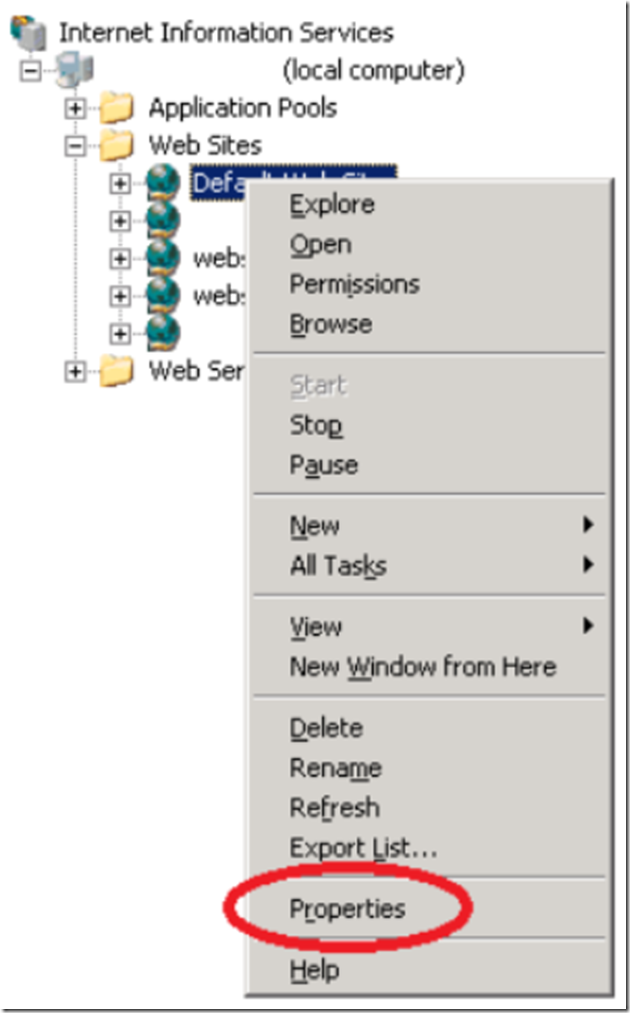Collapse the Web Sites node
Screen dimensions: 630x1013
[x=75, y=145]
